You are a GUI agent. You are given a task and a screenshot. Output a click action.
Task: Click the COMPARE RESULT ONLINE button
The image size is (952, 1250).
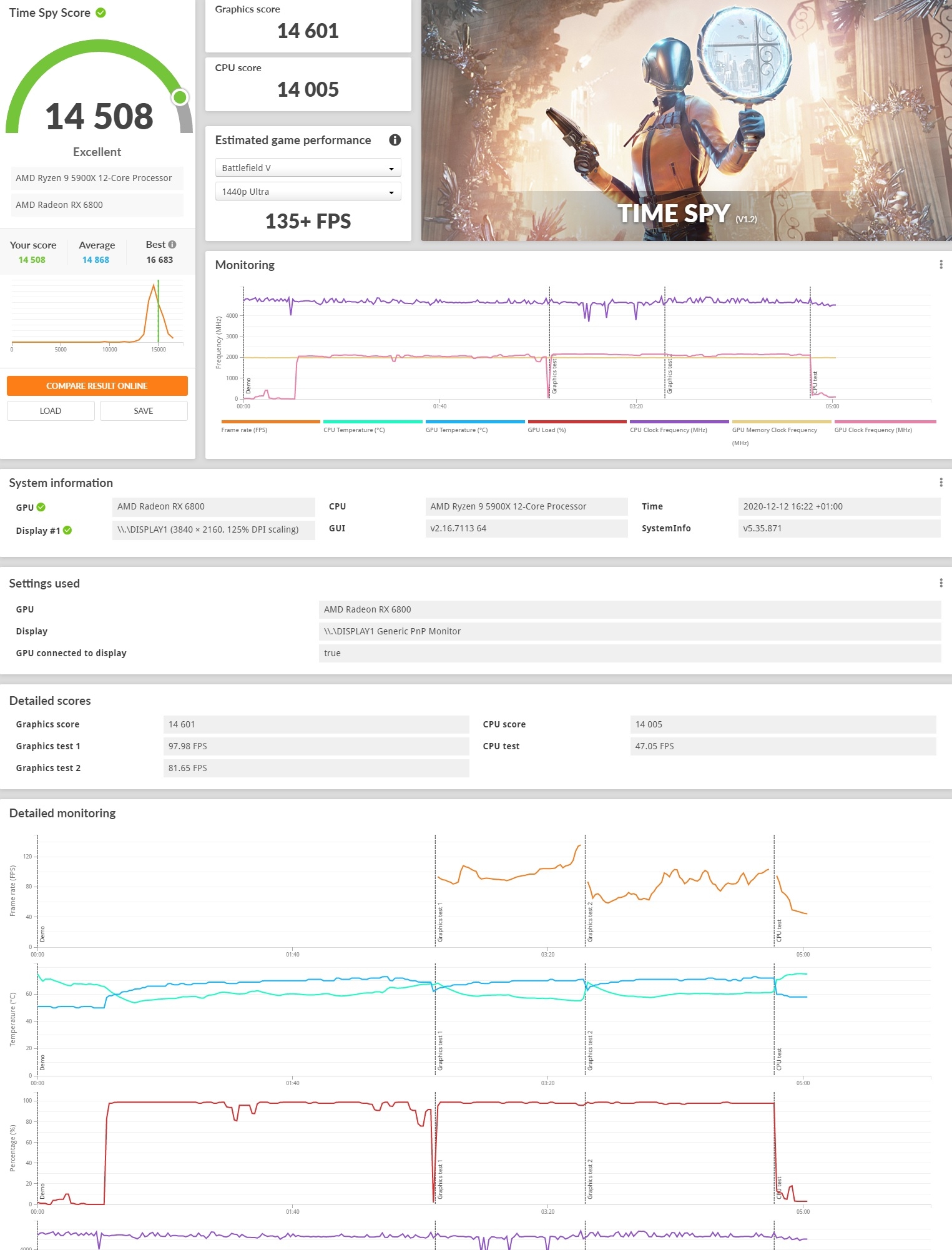[x=97, y=386]
